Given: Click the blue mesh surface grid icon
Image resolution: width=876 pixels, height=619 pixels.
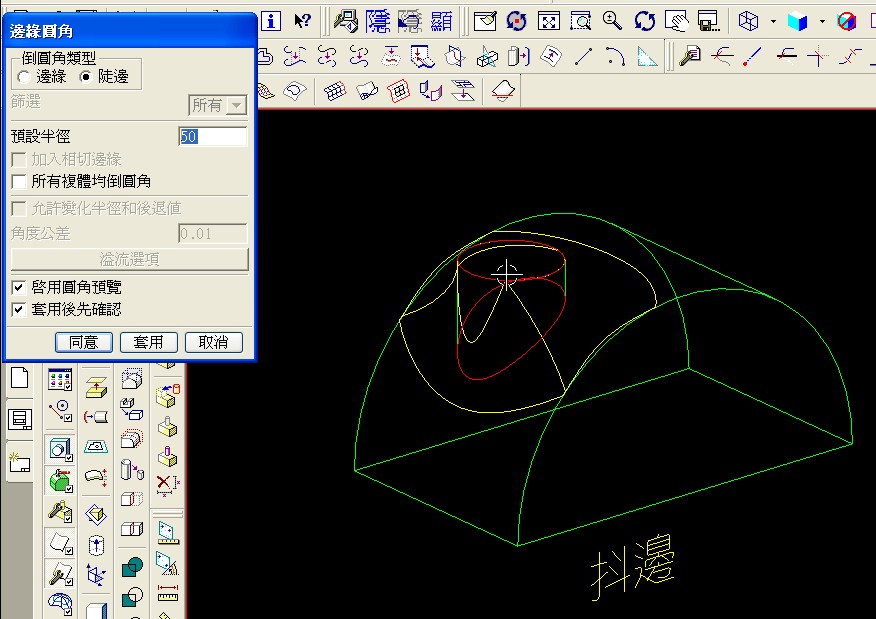Looking at the screenshot, I should pyautogui.click(x=335, y=91).
